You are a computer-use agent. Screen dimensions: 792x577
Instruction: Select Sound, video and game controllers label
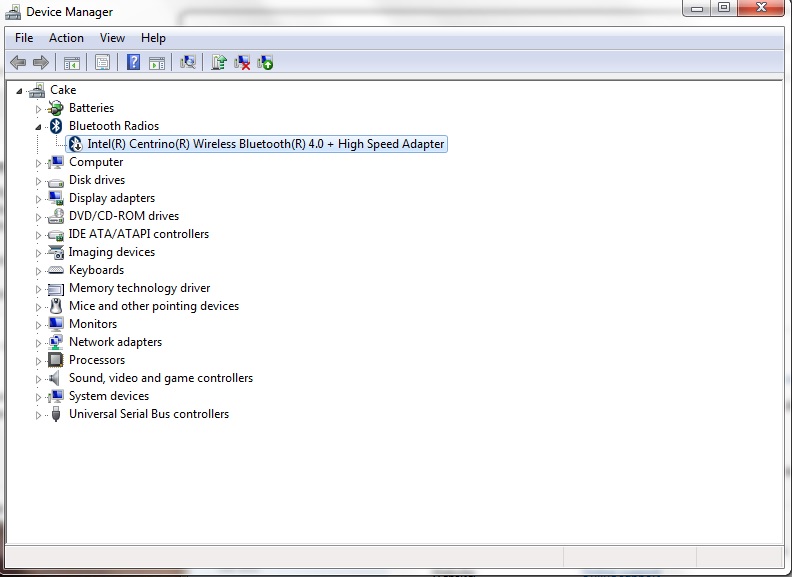tap(161, 378)
